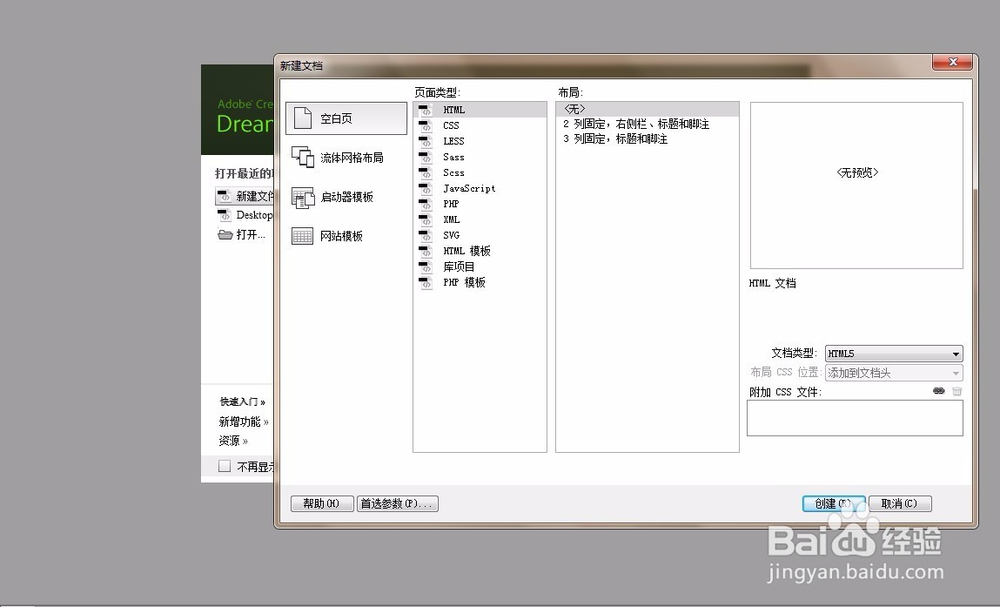Click the file icon beside LESS
Viewport: 1000px width, 607px height.
pyautogui.click(x=426, y=141)
